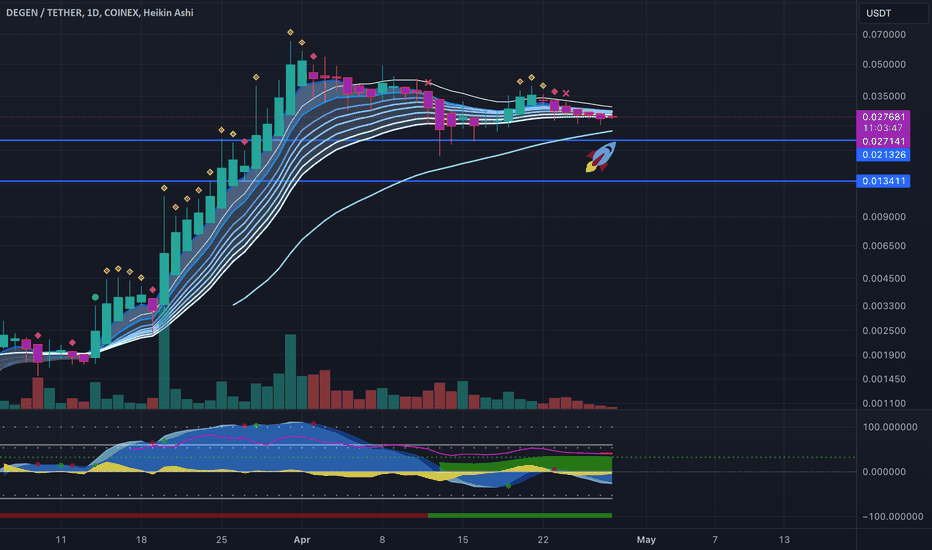Click the 100.000000 indicator scale label
Image resolution: width=932 pixels, height=550 pixels.
pyautogui.click(x=890, y=427)
